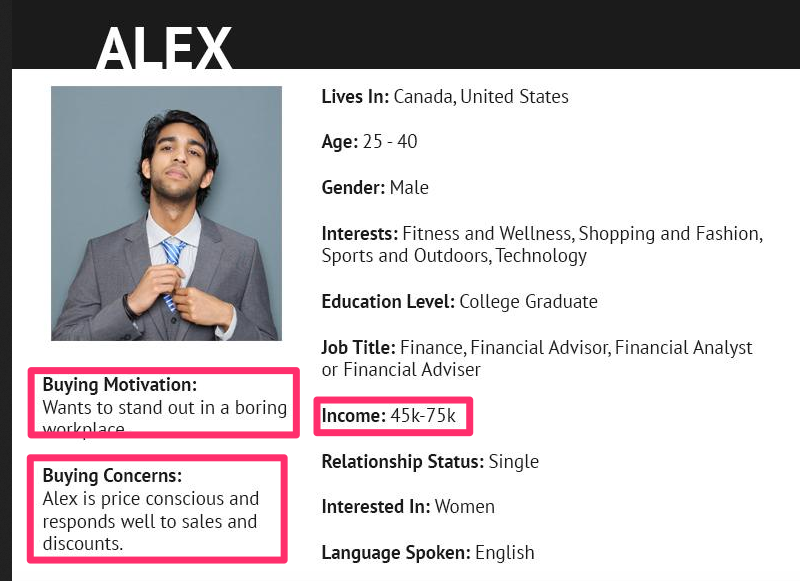Click the 'Relationship Status' label
The image size is (800, 581).
[x=401, y=462]
